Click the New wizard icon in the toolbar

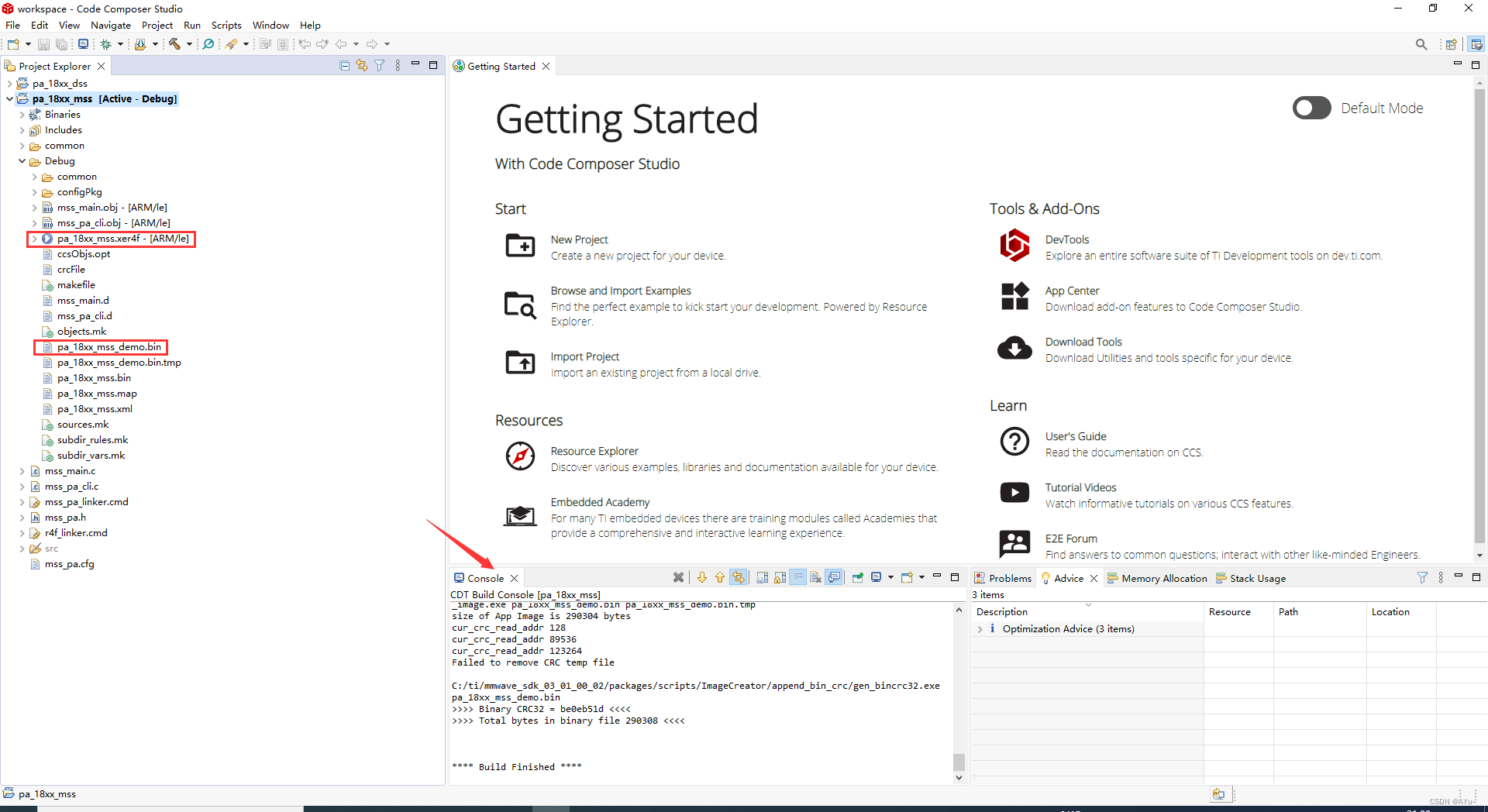tap(13, 44)
